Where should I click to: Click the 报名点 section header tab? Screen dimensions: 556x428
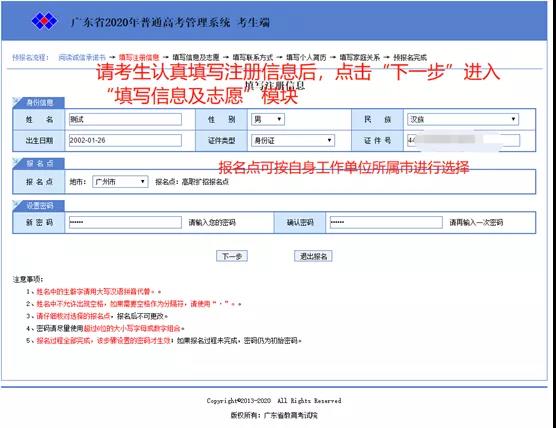39,163
